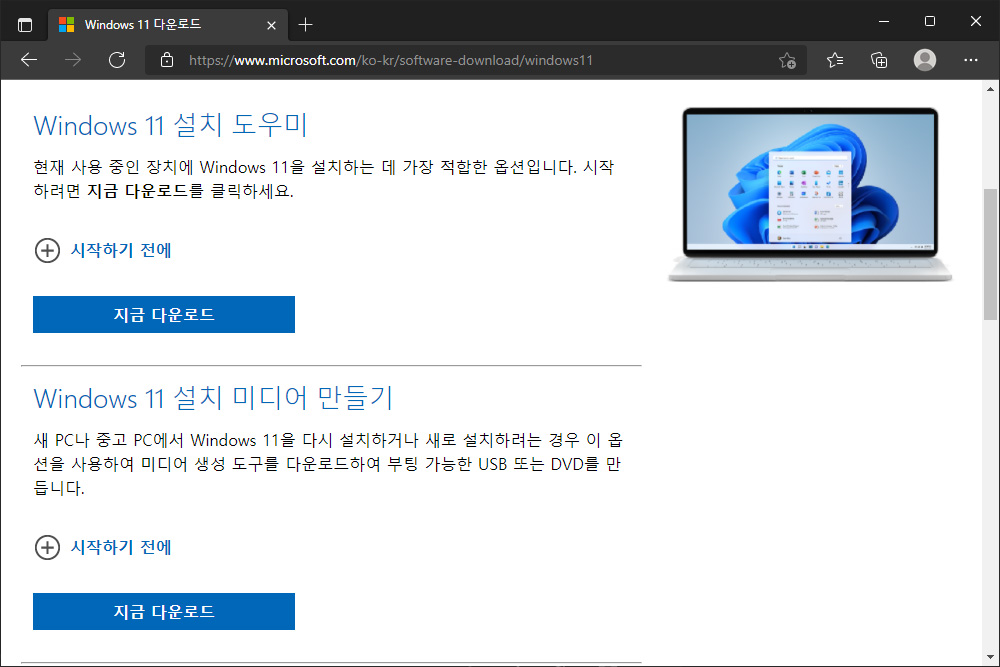Close the Edge browser window

(976, 21)
